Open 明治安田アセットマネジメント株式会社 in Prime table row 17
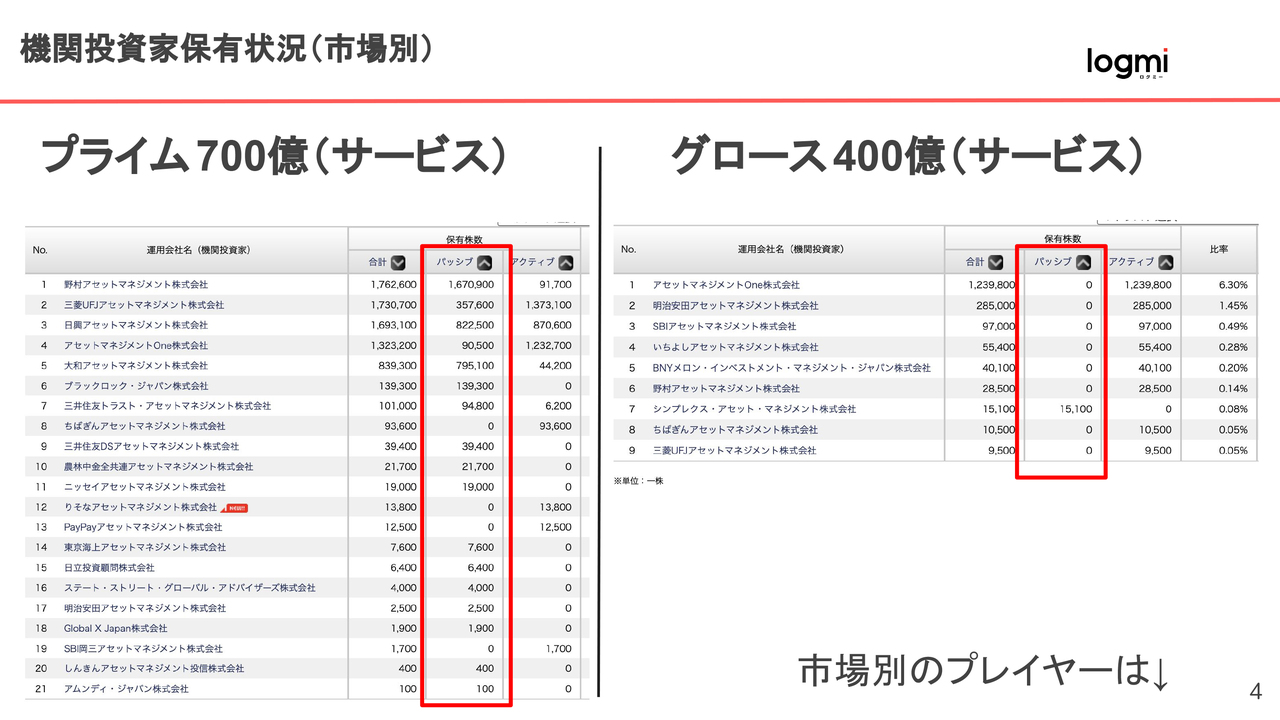The width and height of the screenshot is (1280, 720). coord(145,608)
